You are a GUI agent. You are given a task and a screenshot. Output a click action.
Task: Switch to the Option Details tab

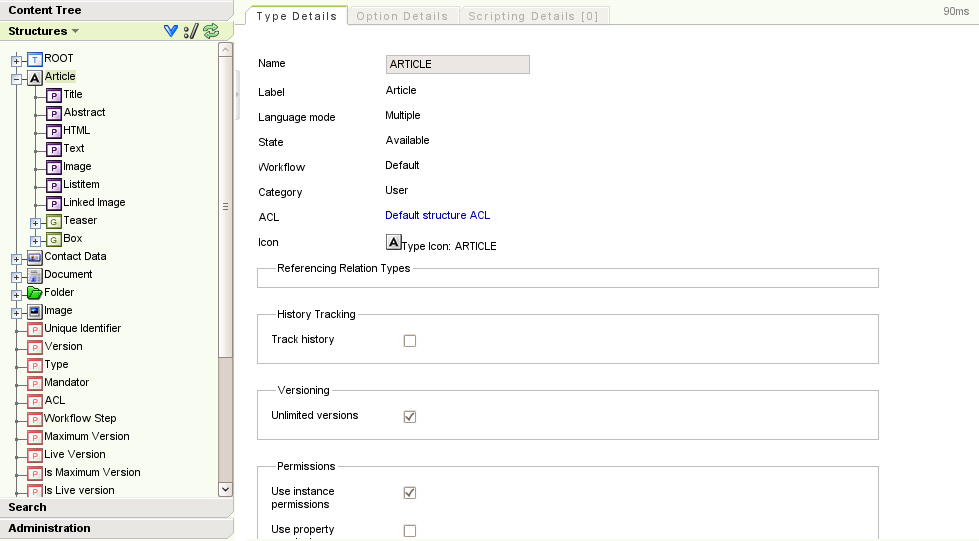402,16
